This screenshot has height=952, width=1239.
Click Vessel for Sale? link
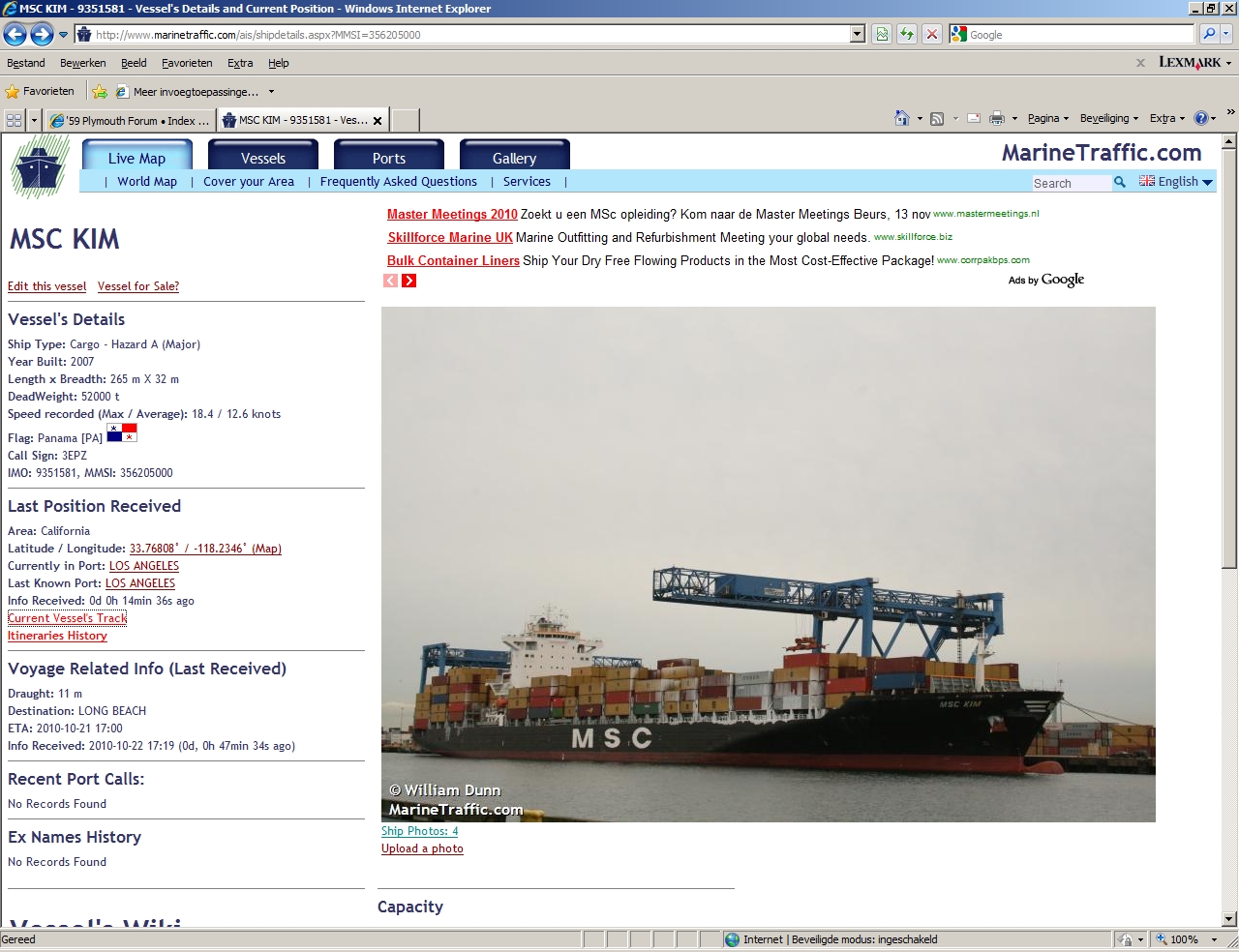point(138,286)
